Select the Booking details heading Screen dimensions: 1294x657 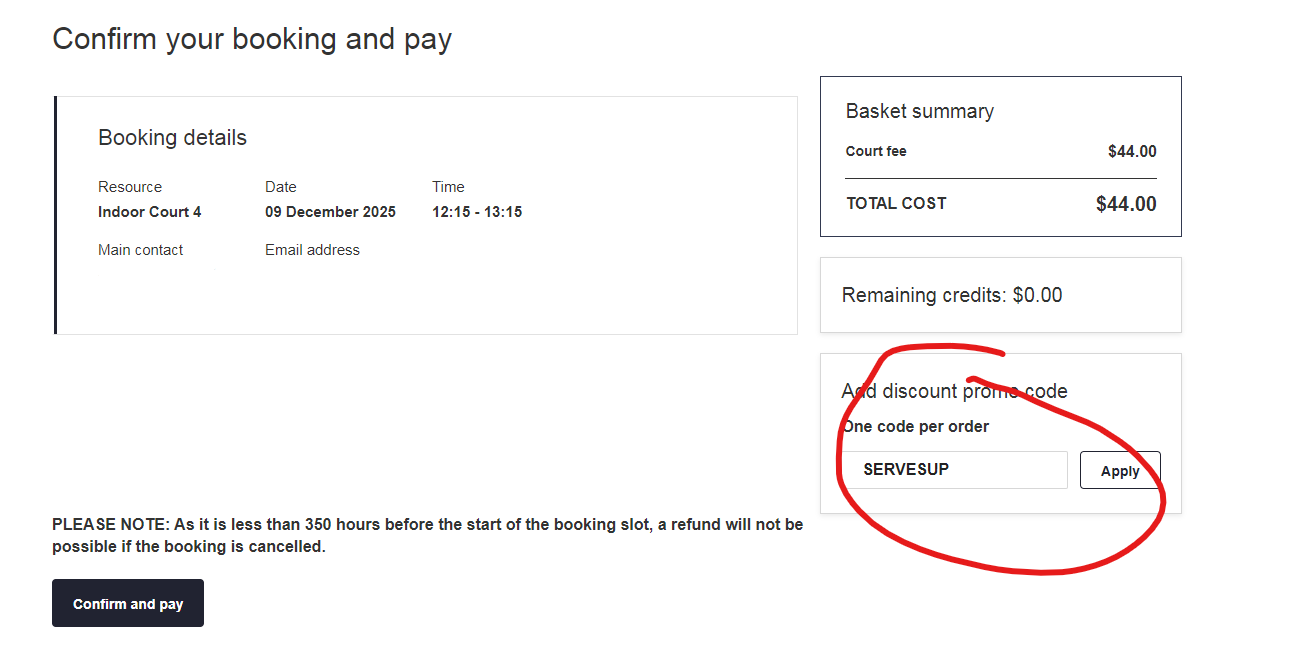coord(172,138)
